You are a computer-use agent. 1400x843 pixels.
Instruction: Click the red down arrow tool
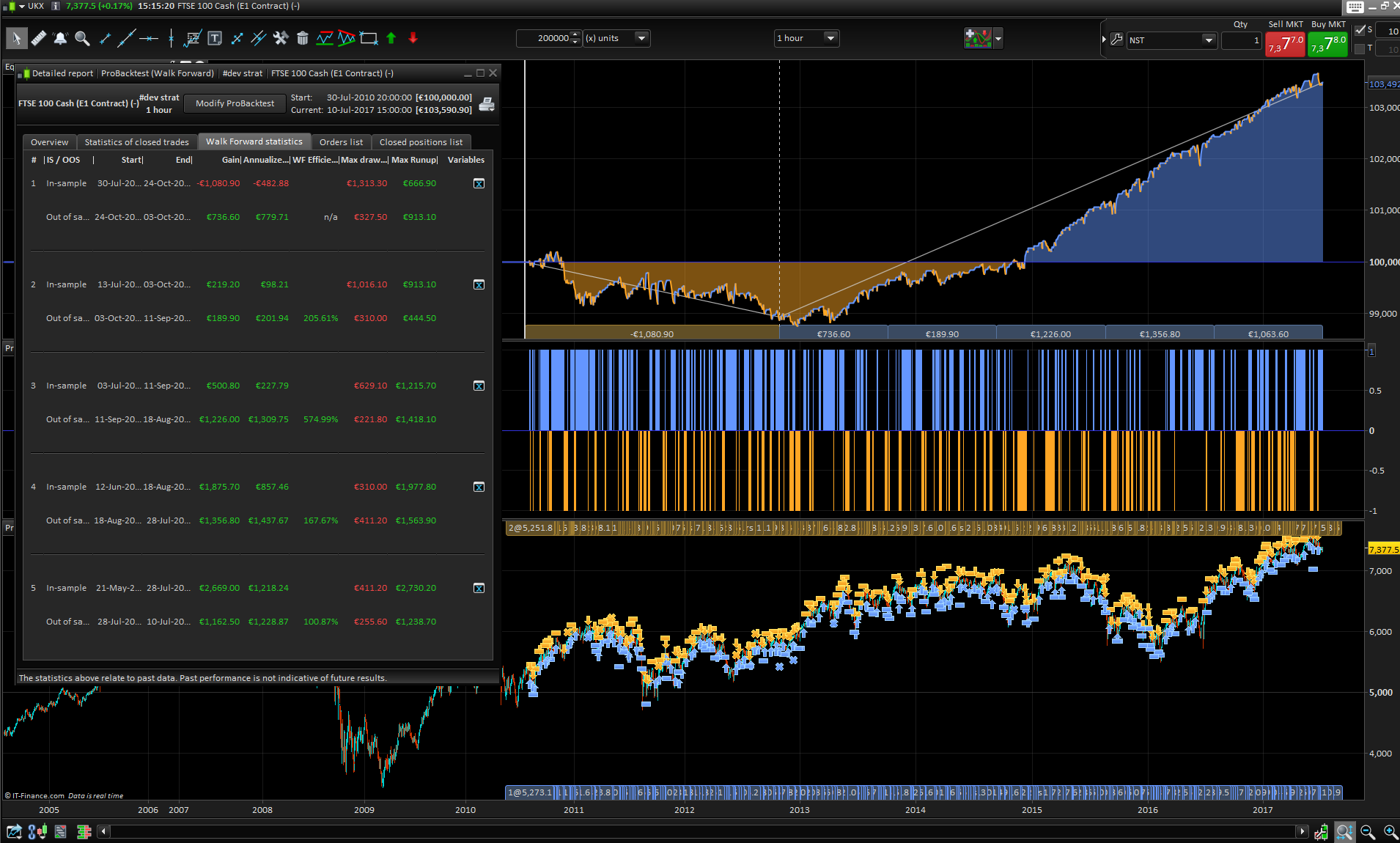(x=413, y=38)
